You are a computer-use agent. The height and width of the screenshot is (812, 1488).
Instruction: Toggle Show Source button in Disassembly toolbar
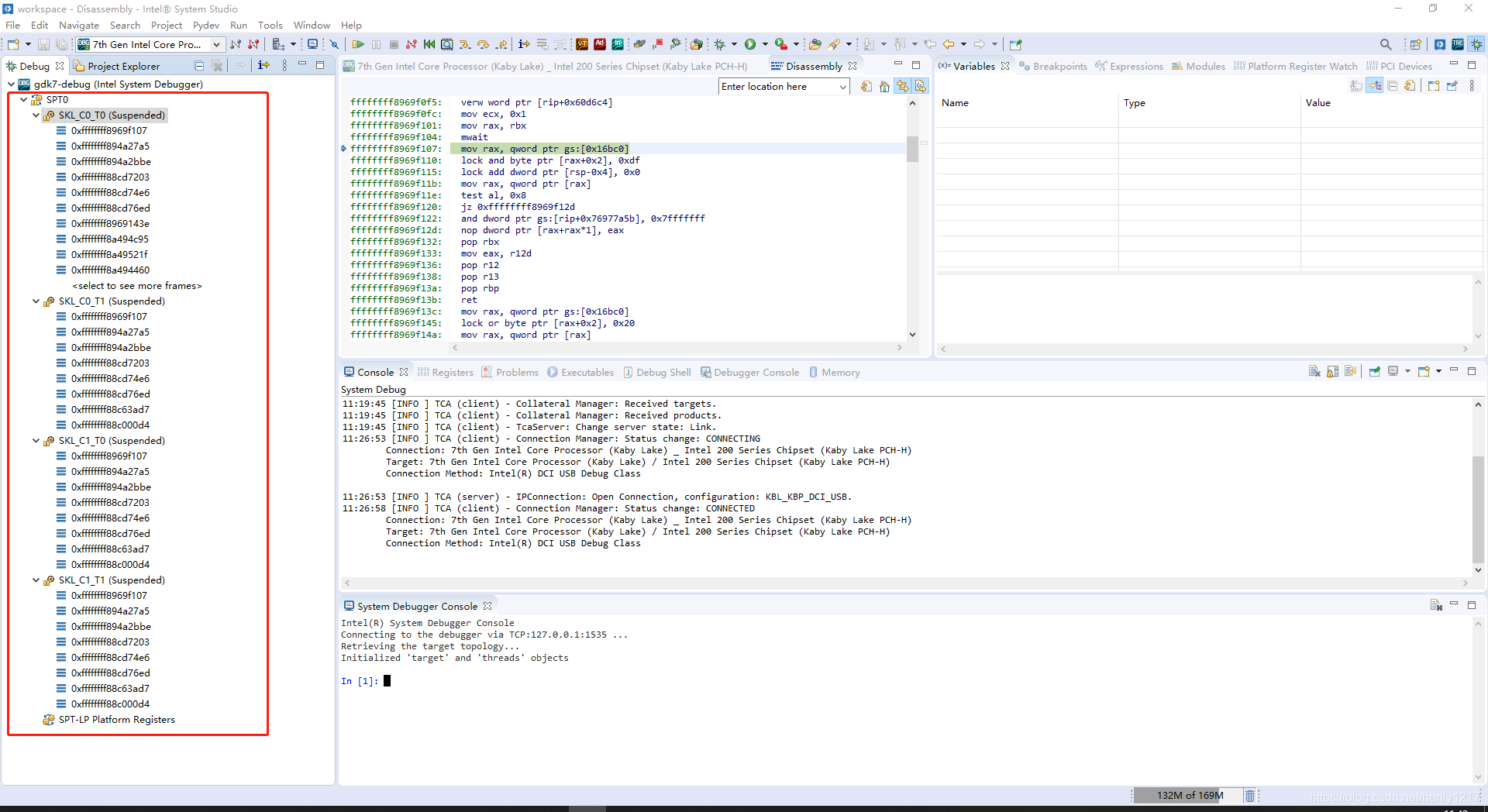[921, 87]
